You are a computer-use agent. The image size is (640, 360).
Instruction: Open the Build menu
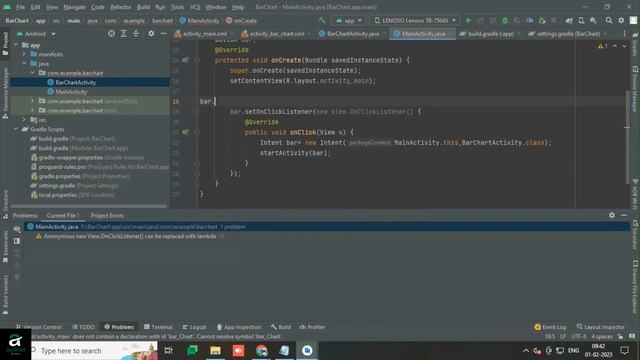tap(143, 7)
